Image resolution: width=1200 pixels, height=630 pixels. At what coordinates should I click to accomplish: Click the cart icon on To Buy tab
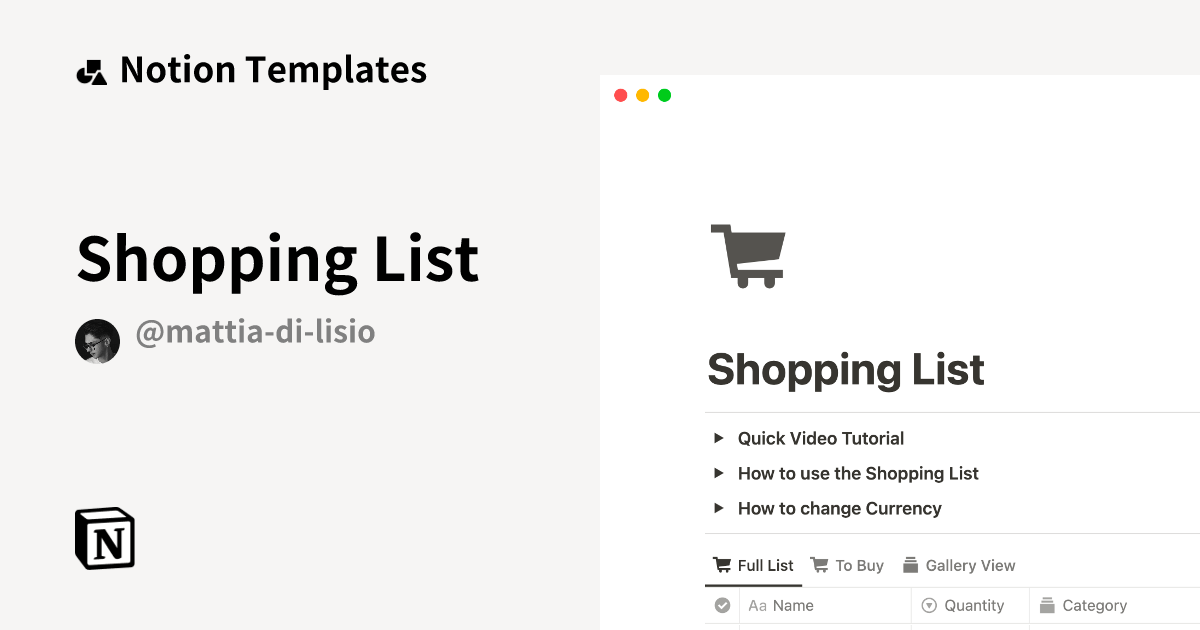(819, 565)
